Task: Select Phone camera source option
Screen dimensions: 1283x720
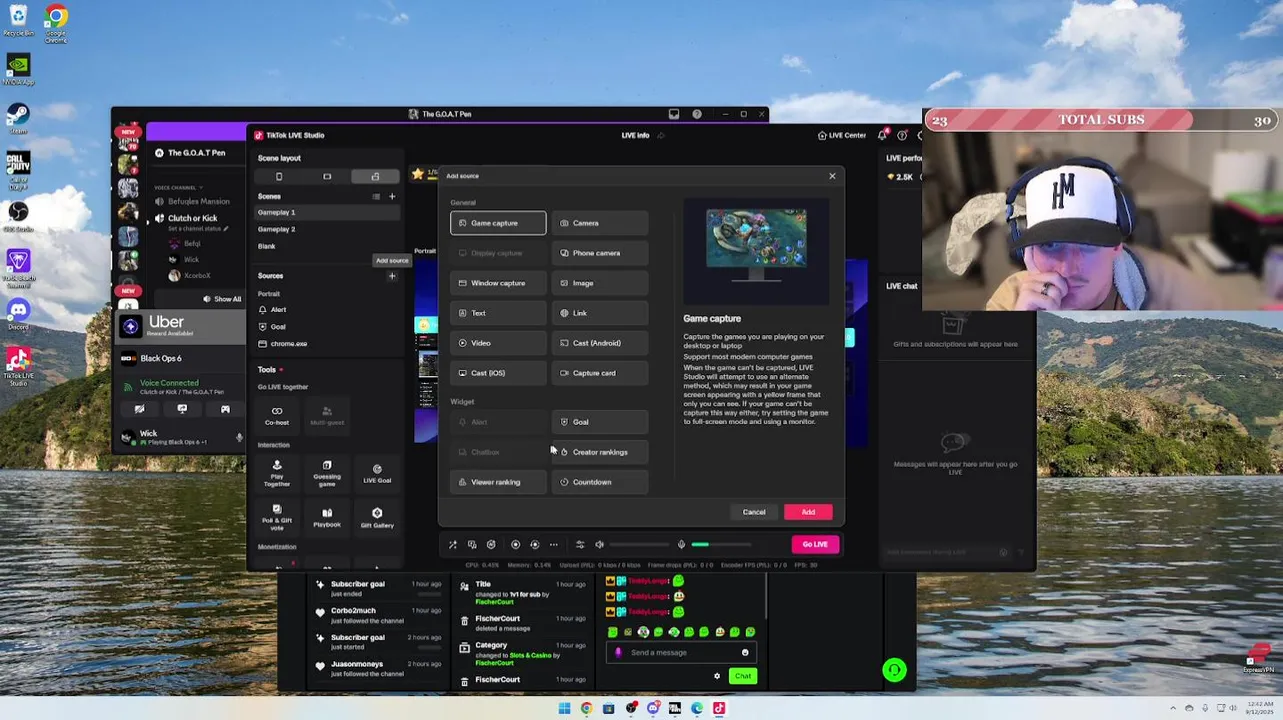Action: pyautogui.click(x=600, y=253)
